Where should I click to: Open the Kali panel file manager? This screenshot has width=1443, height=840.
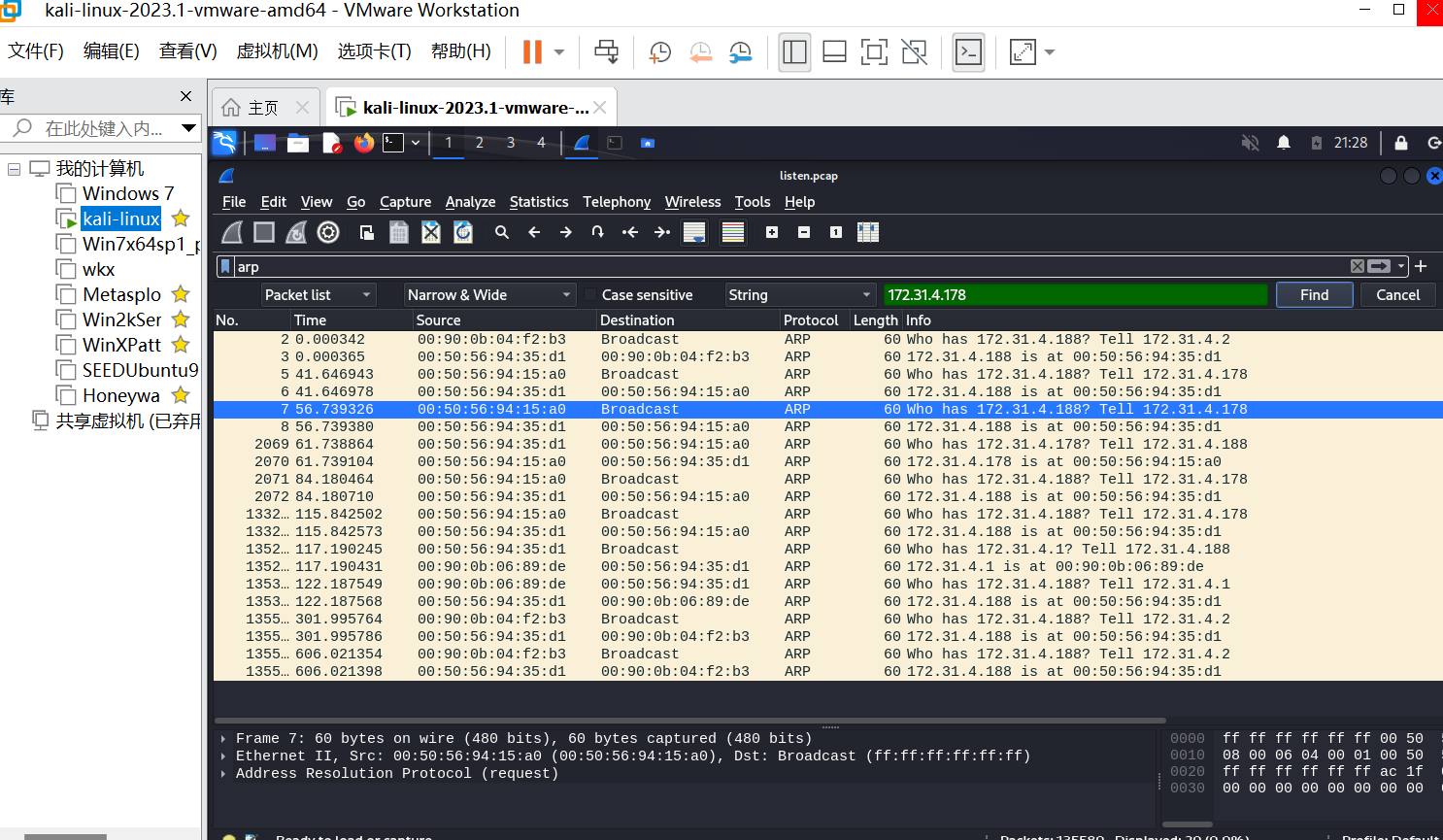tap(298, 143)
